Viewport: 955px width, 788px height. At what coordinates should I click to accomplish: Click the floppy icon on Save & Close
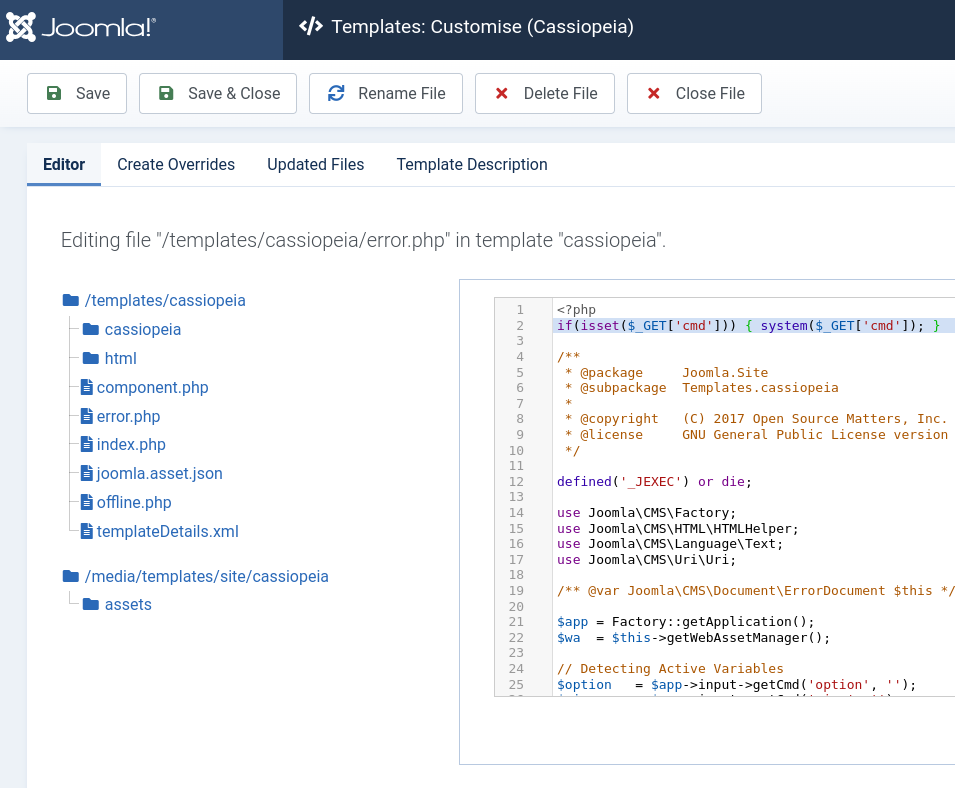pyautogui.click(x=166, y=93)
